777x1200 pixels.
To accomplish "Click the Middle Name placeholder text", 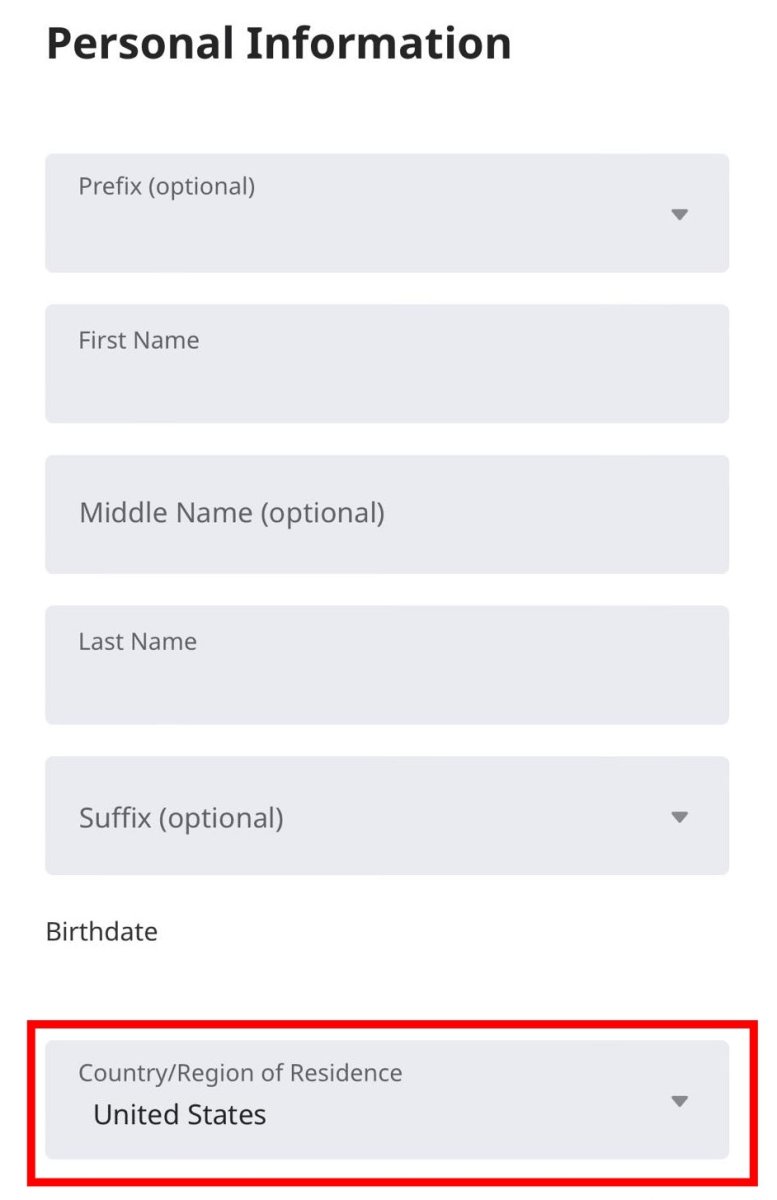I will click(x=232, y=514).
